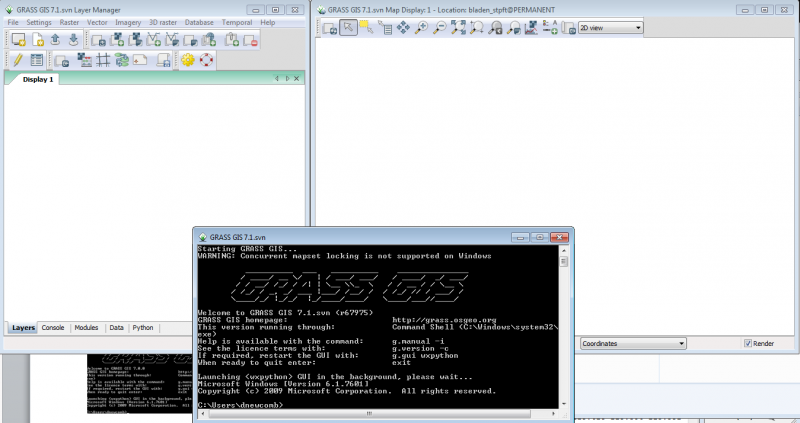This screenshot has width=800, height=423.
Task: Click the pencil edit vector icon
Action: pos(17,60)
